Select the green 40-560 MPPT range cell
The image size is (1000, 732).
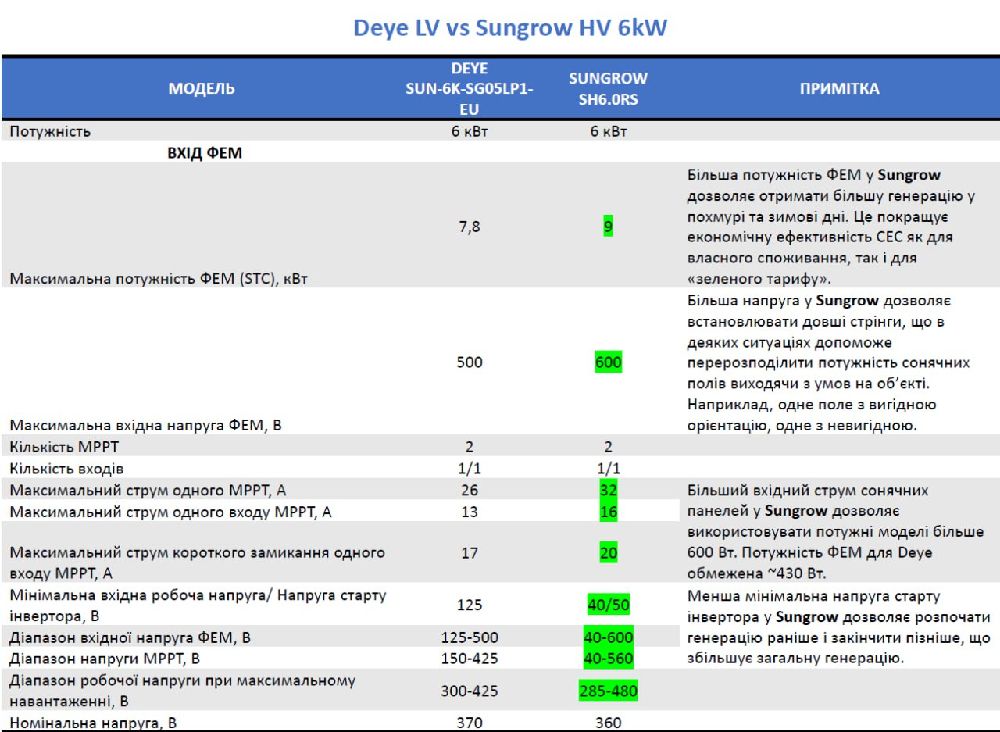608,658
